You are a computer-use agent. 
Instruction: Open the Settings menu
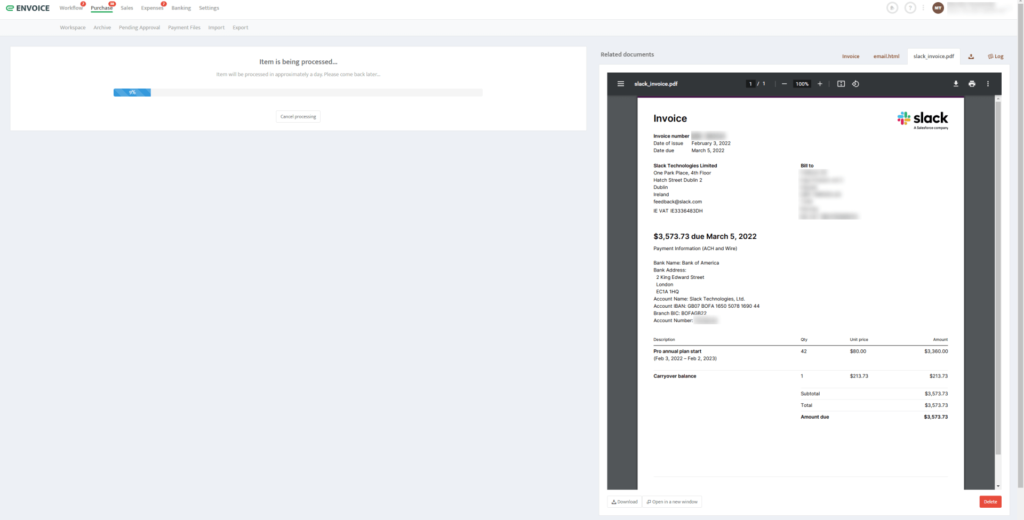(x=209, y=8)
